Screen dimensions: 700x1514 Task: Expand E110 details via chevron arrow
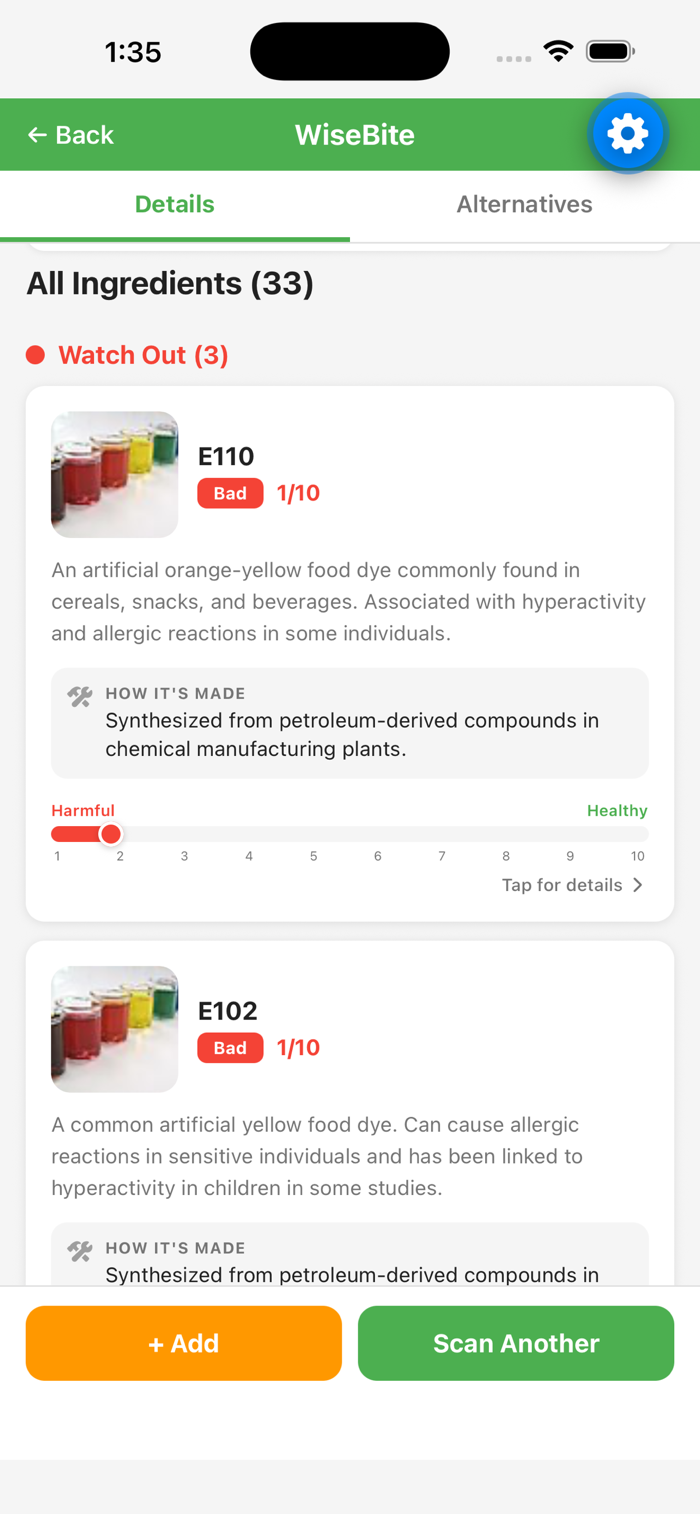[x=638, y=885]
